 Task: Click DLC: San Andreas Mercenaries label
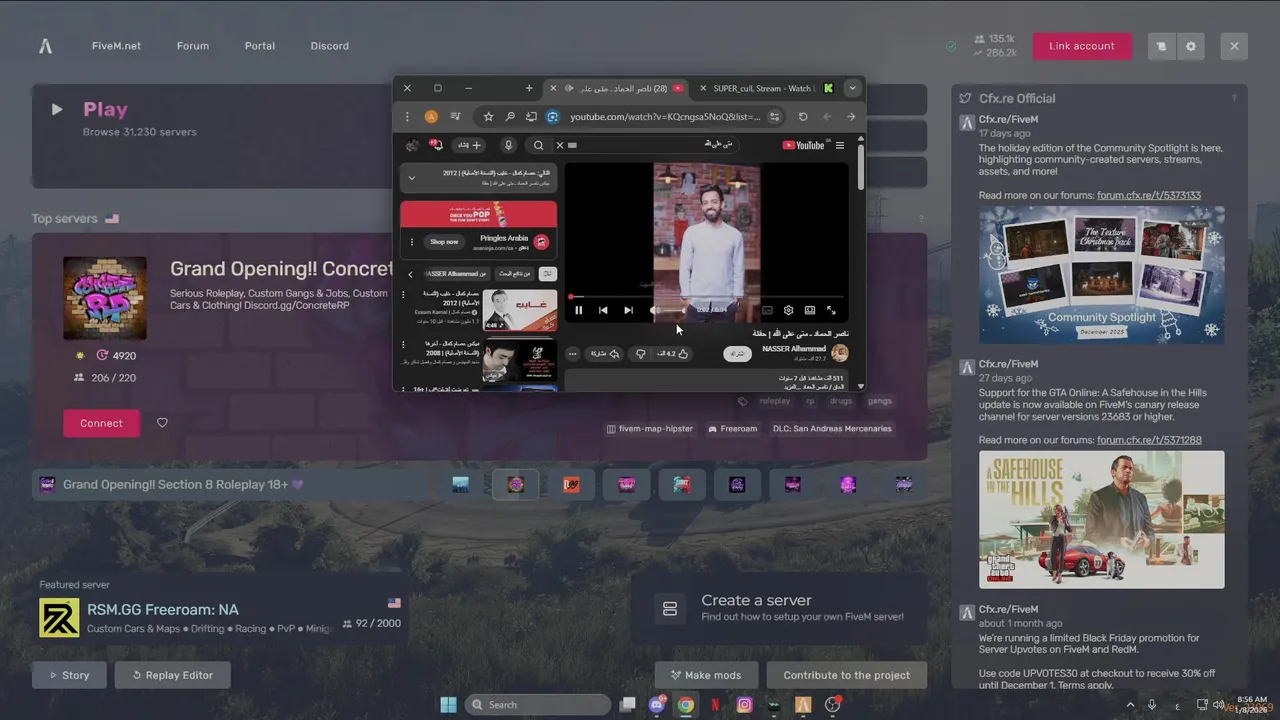click(831, 429)
